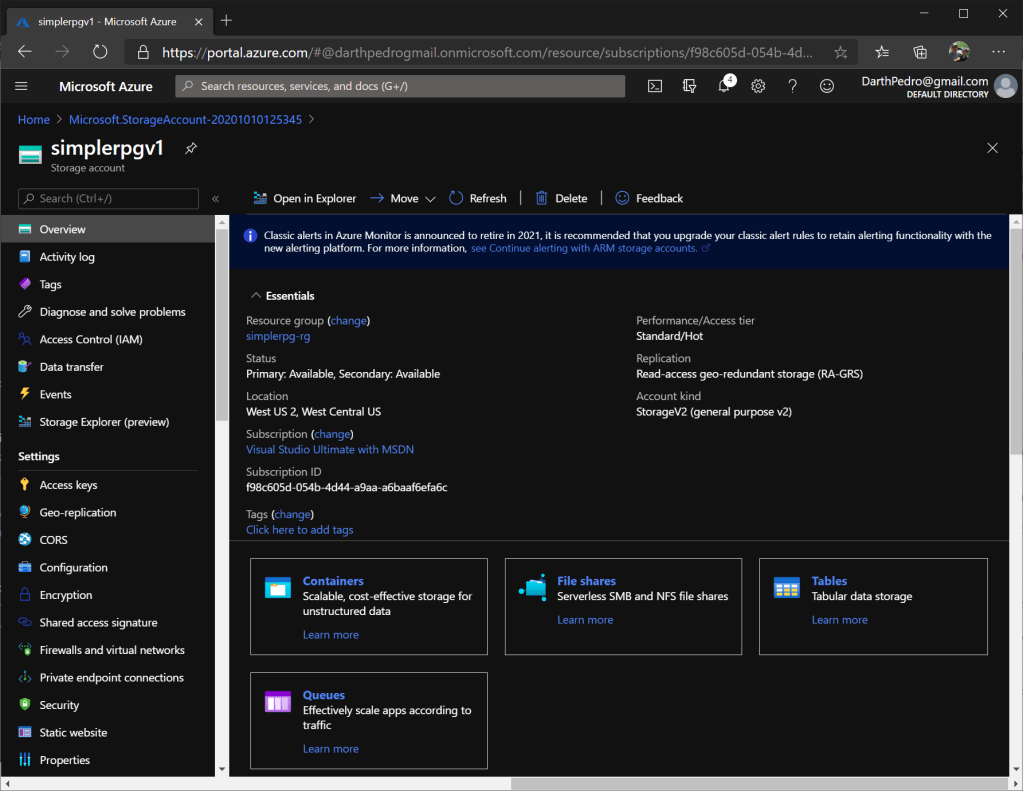Pin simplerpgv1 to dashboard
Viewport: 1023px width, 791px height.
191,148
